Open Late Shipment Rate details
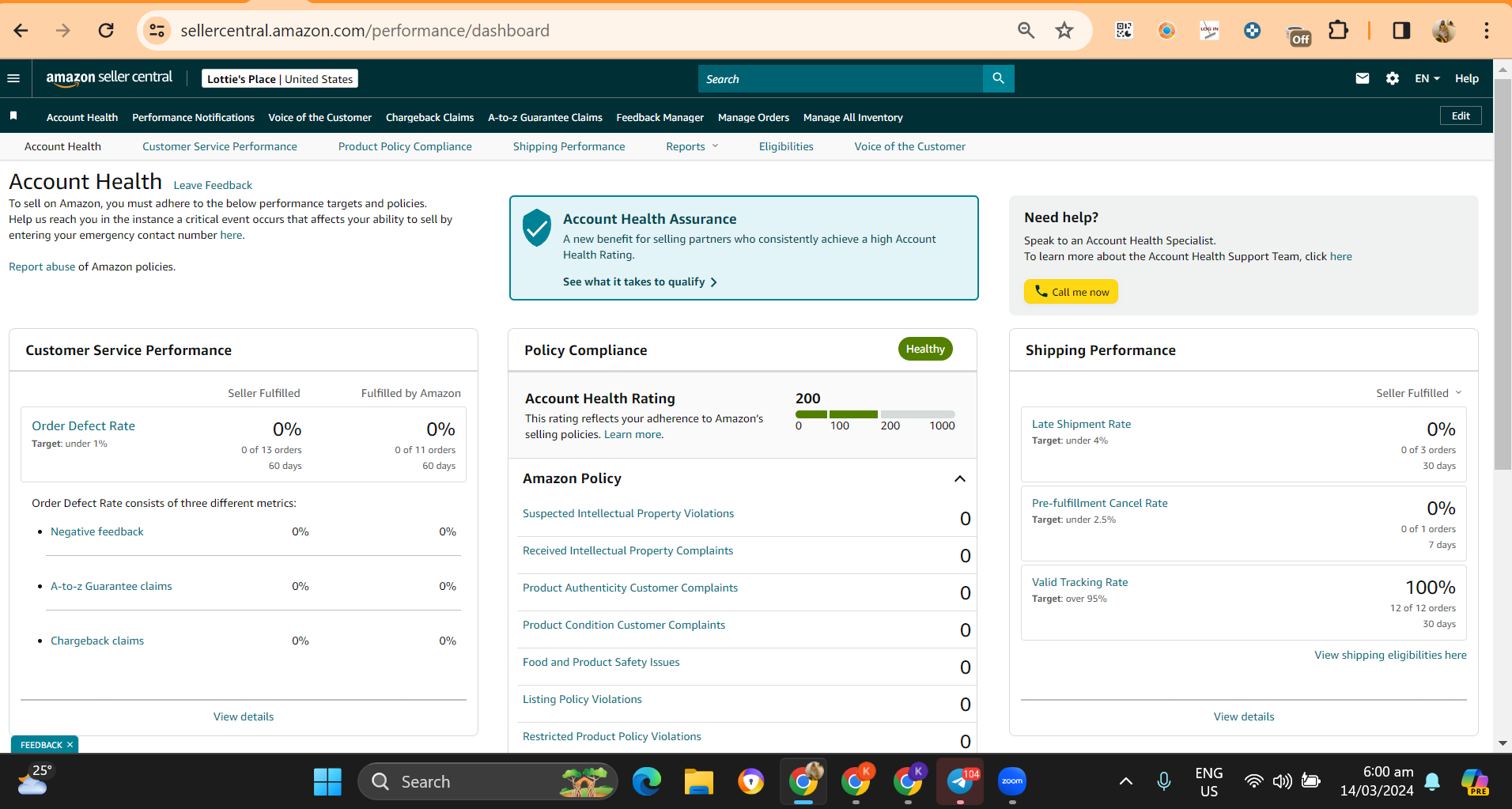The height and width of the screenshot is (809, 1512). click(x=1081, y=424)
